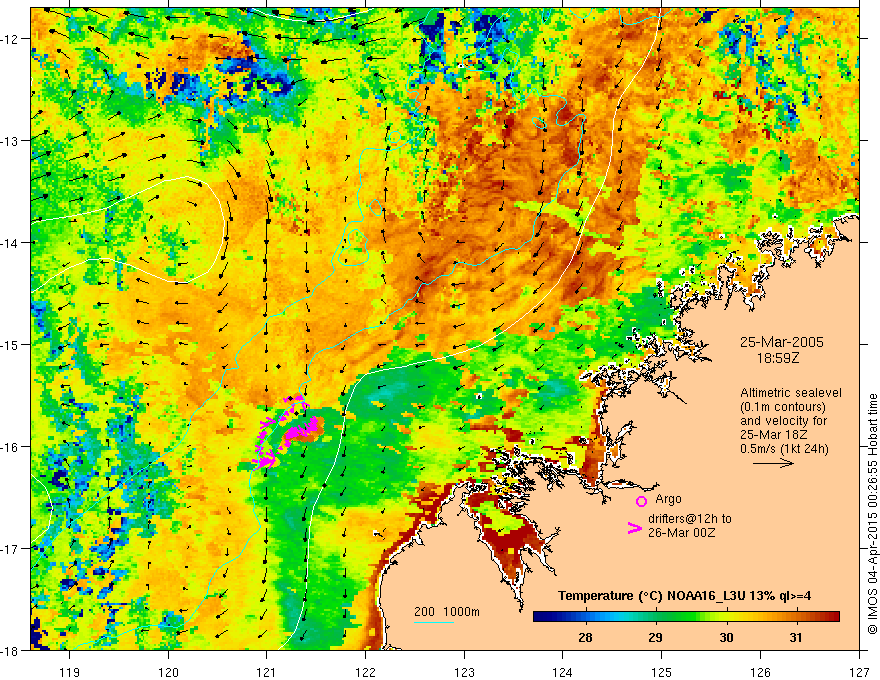Click the Argo legend label
Viewport: 880px width, 680px height.
668,499
